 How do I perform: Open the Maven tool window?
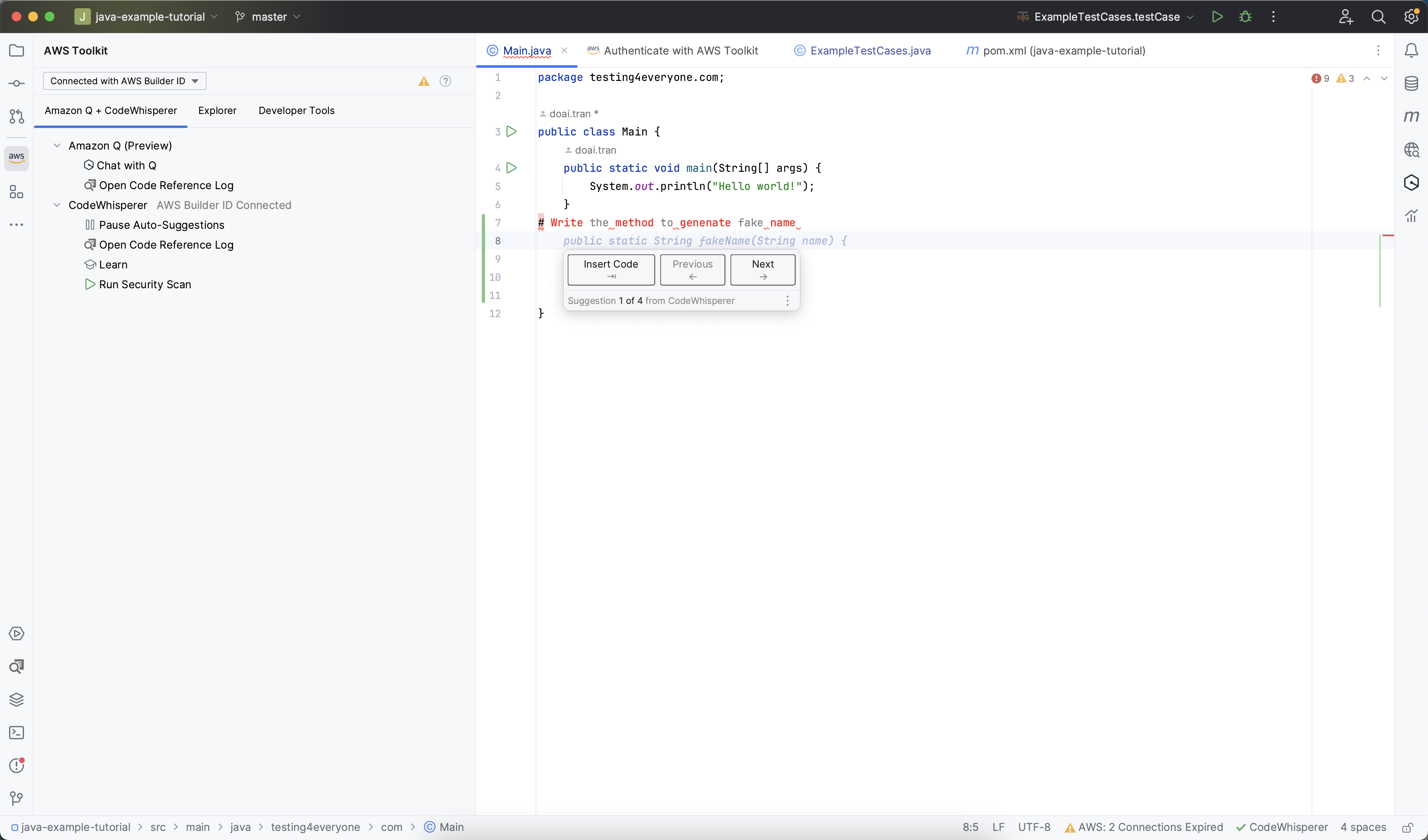(x=1411, y=116)
